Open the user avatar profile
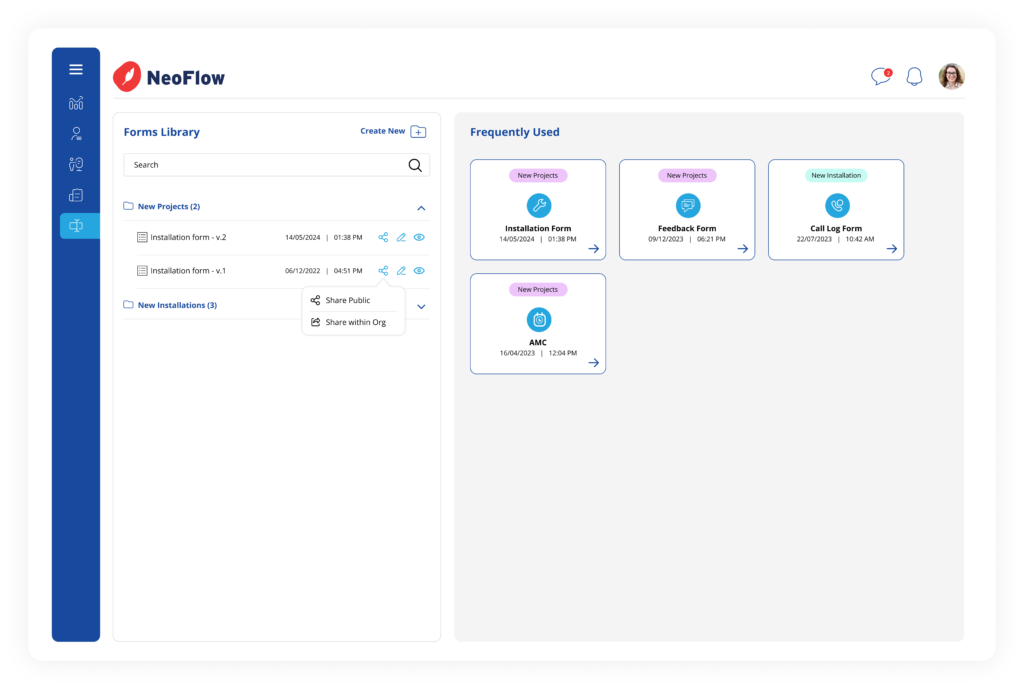The height and width of the screenshot is (689, 1024). coord(952,76)
